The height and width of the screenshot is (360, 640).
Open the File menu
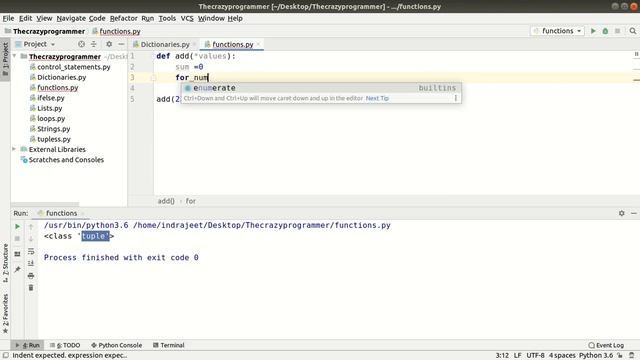(8, 18)
